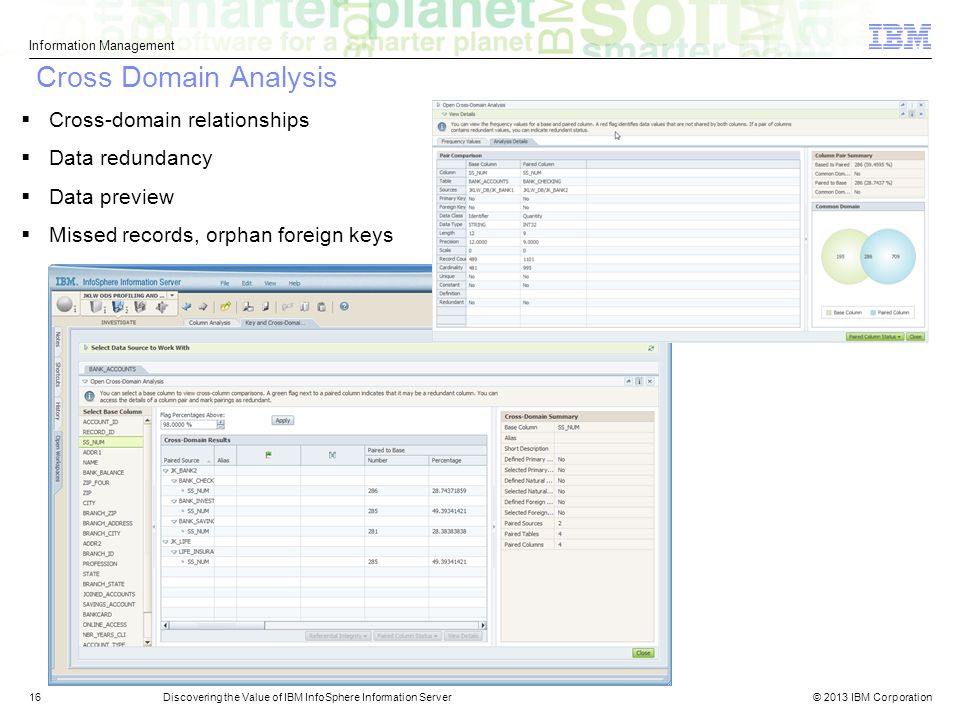960x720 pixels.
Task: Click the Paired Column legend swatch
Action: coord(873,313)
